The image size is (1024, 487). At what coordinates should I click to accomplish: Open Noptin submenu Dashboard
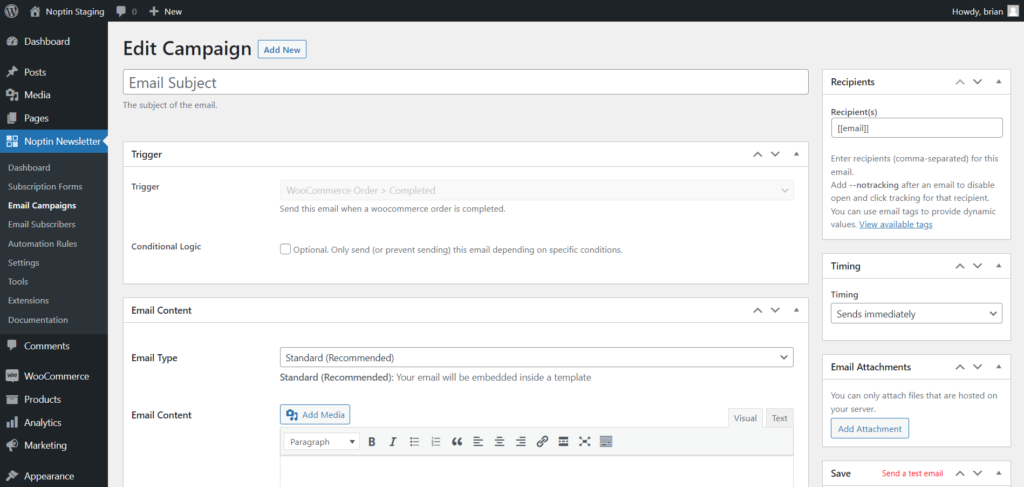[29, 168]
